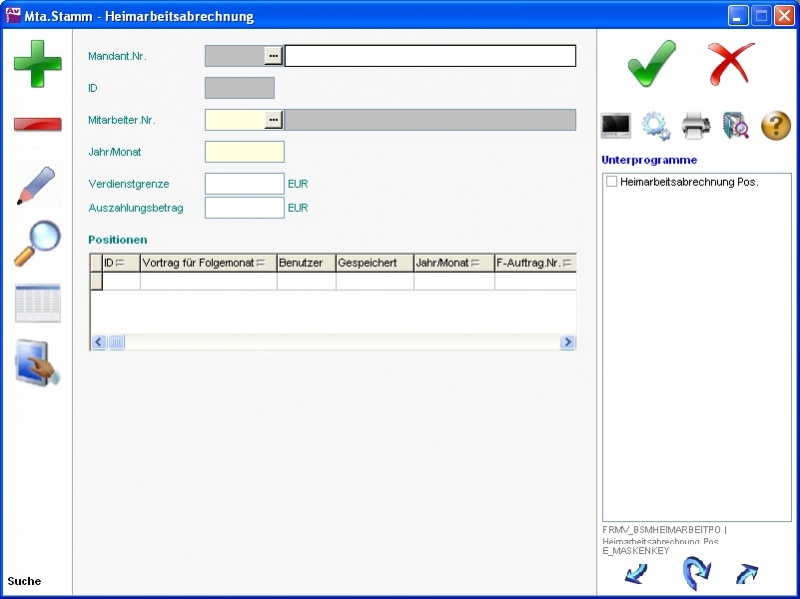Click the Benutzer column header
800x599 pixels.
tap(306, 263)
